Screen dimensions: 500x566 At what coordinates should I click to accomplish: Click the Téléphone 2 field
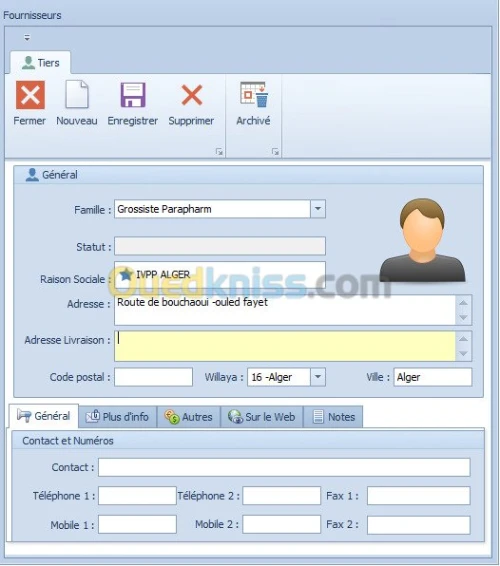pos(282,495)
